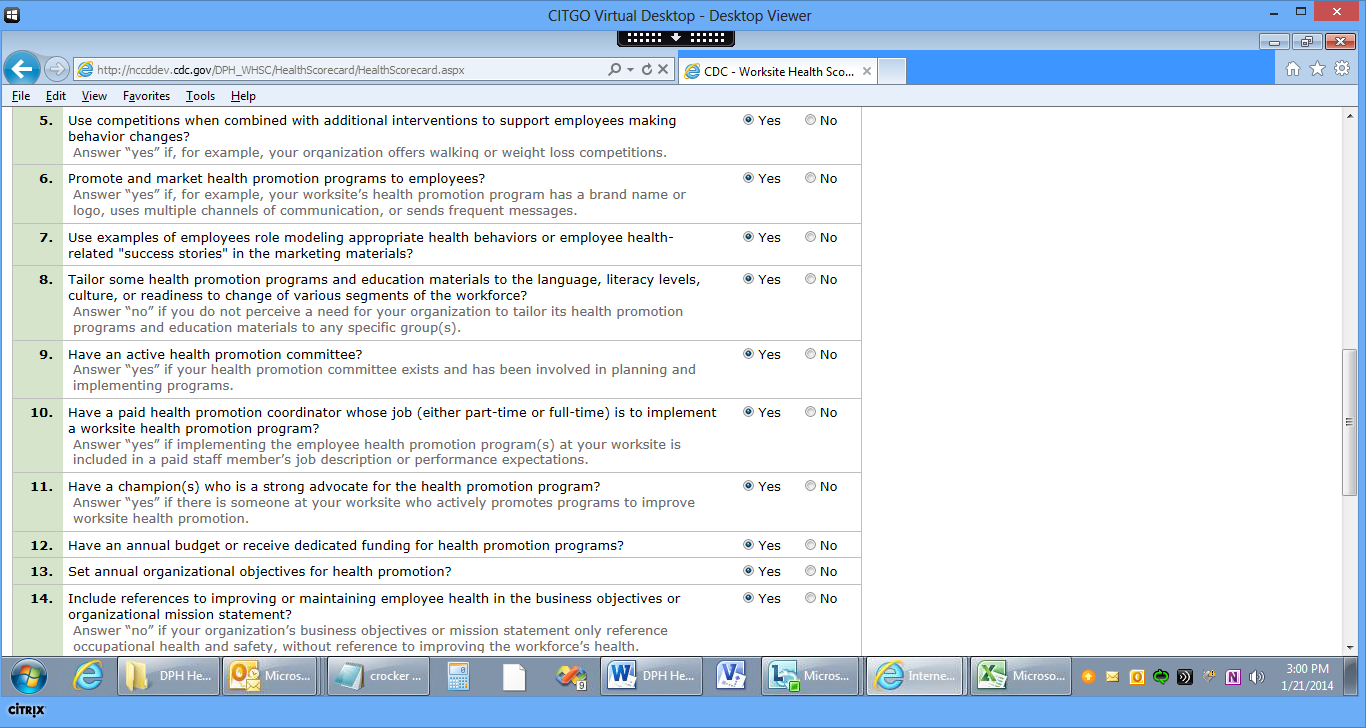Launch pinned Internet Explorer beside Start
The width and height of the screenshot is (1366, 728).
click(88, 676)
